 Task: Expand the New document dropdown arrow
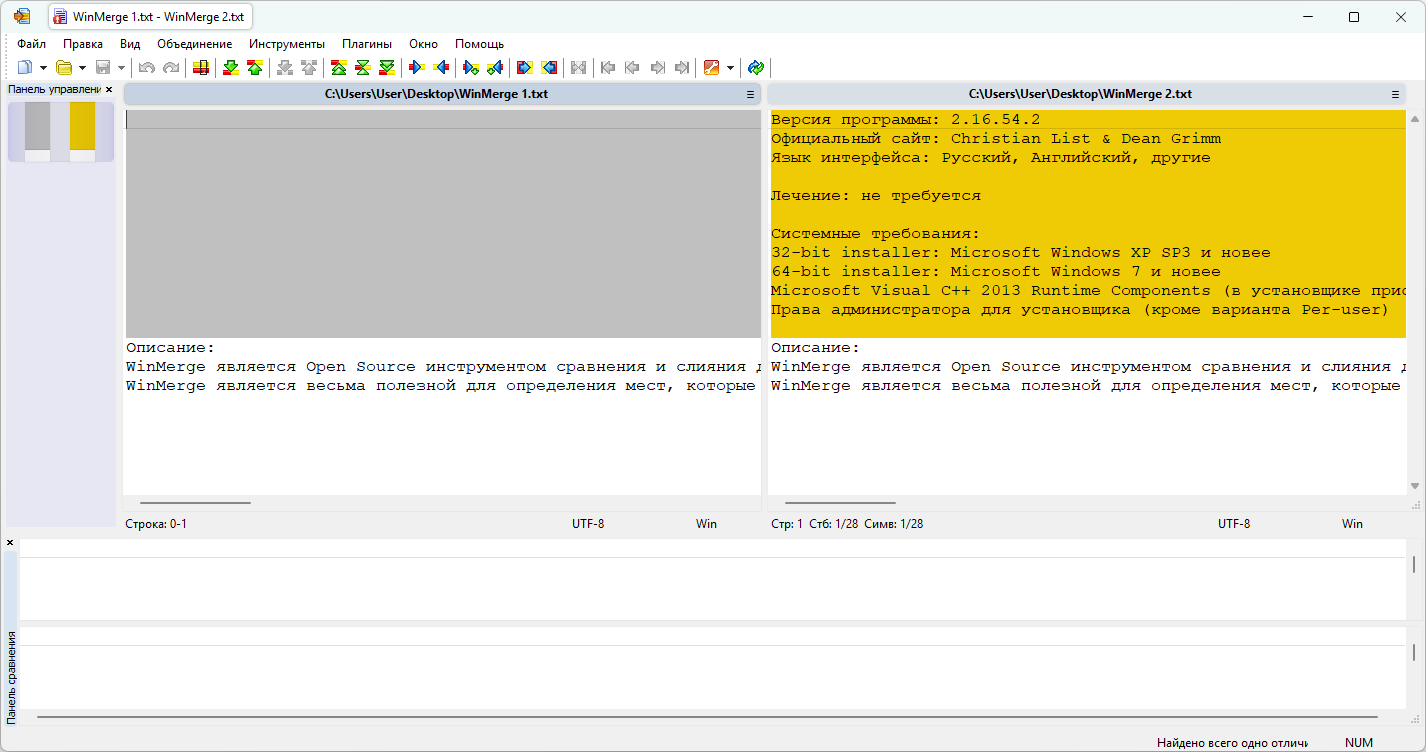(43, 68)
